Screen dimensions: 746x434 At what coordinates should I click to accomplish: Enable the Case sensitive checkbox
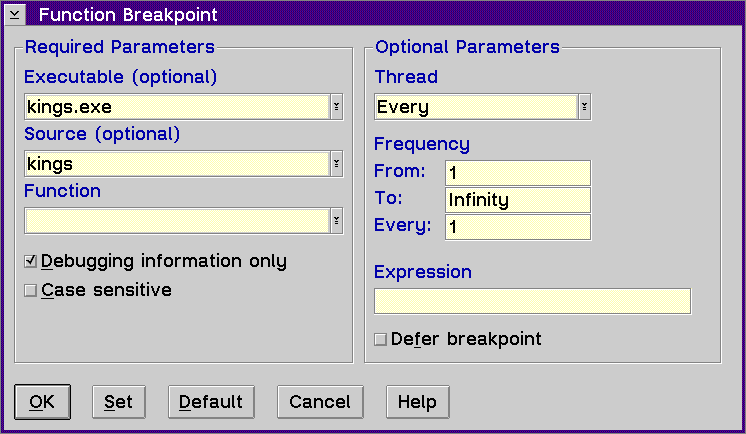coord(30,290)
